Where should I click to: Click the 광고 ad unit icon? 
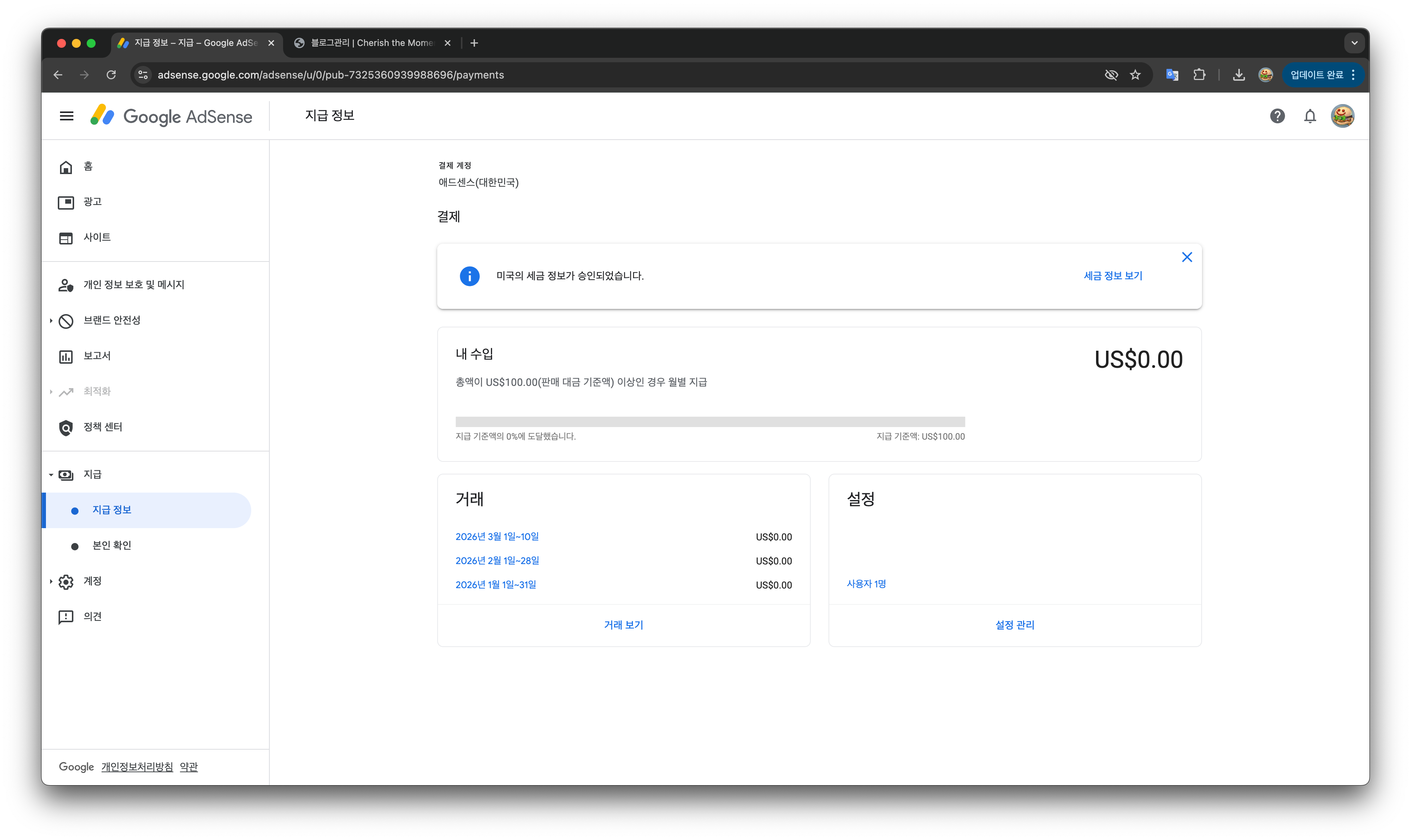(x=66, y=202)
